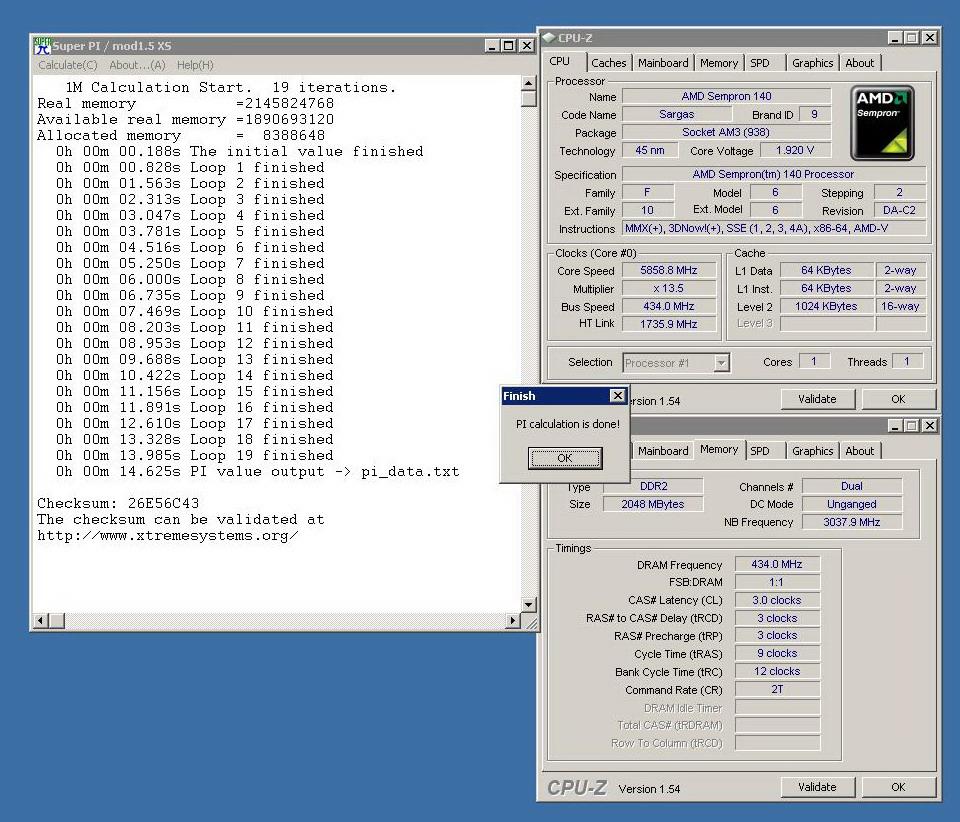Screen dimensions: 960x822
Task: Close the Super PI window
Action: 526,46
